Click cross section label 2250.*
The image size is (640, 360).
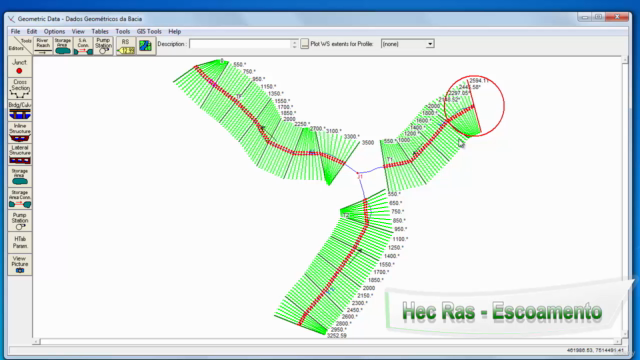302,124
